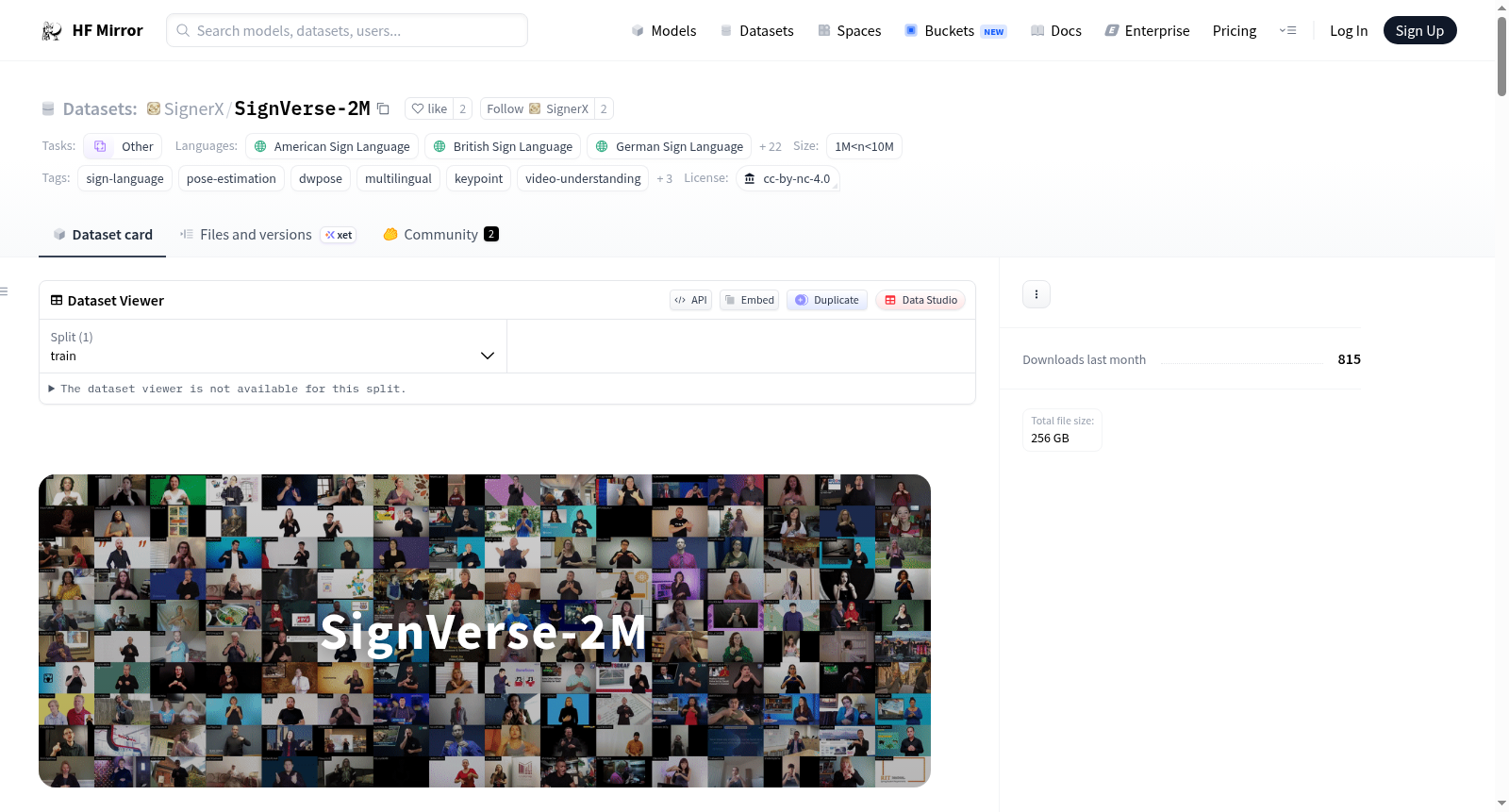Open the Enterprise page
Screen dimensions: 1509x812
(1147, 31)
